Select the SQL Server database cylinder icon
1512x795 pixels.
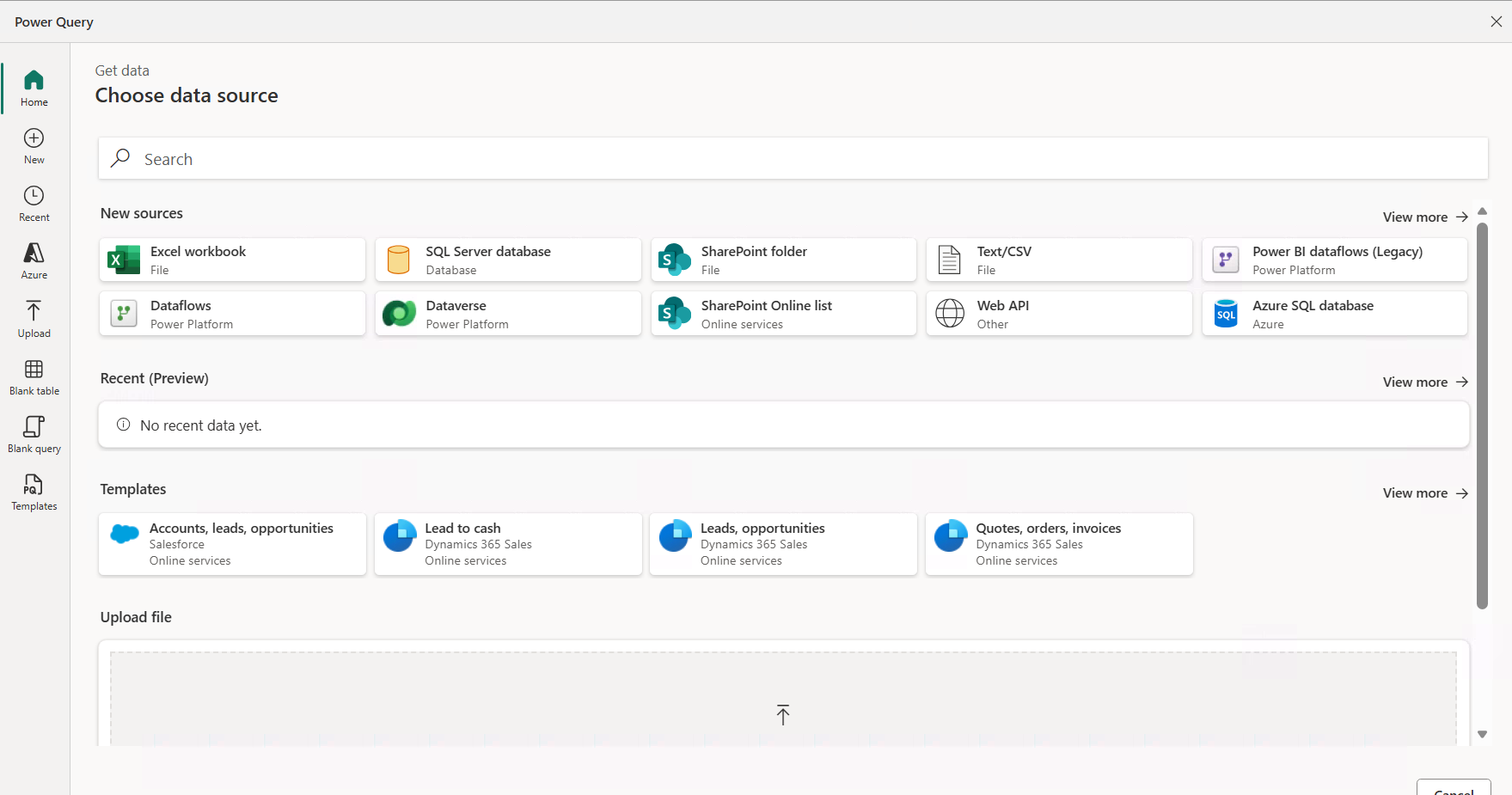[399, 260]
